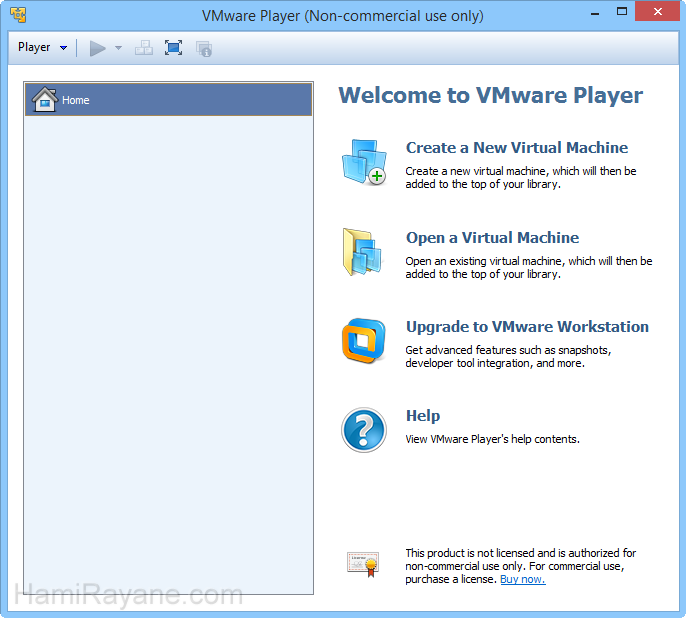
Task: Enter full screen mode via toolbar icon
Action: (x=173, y=48)
